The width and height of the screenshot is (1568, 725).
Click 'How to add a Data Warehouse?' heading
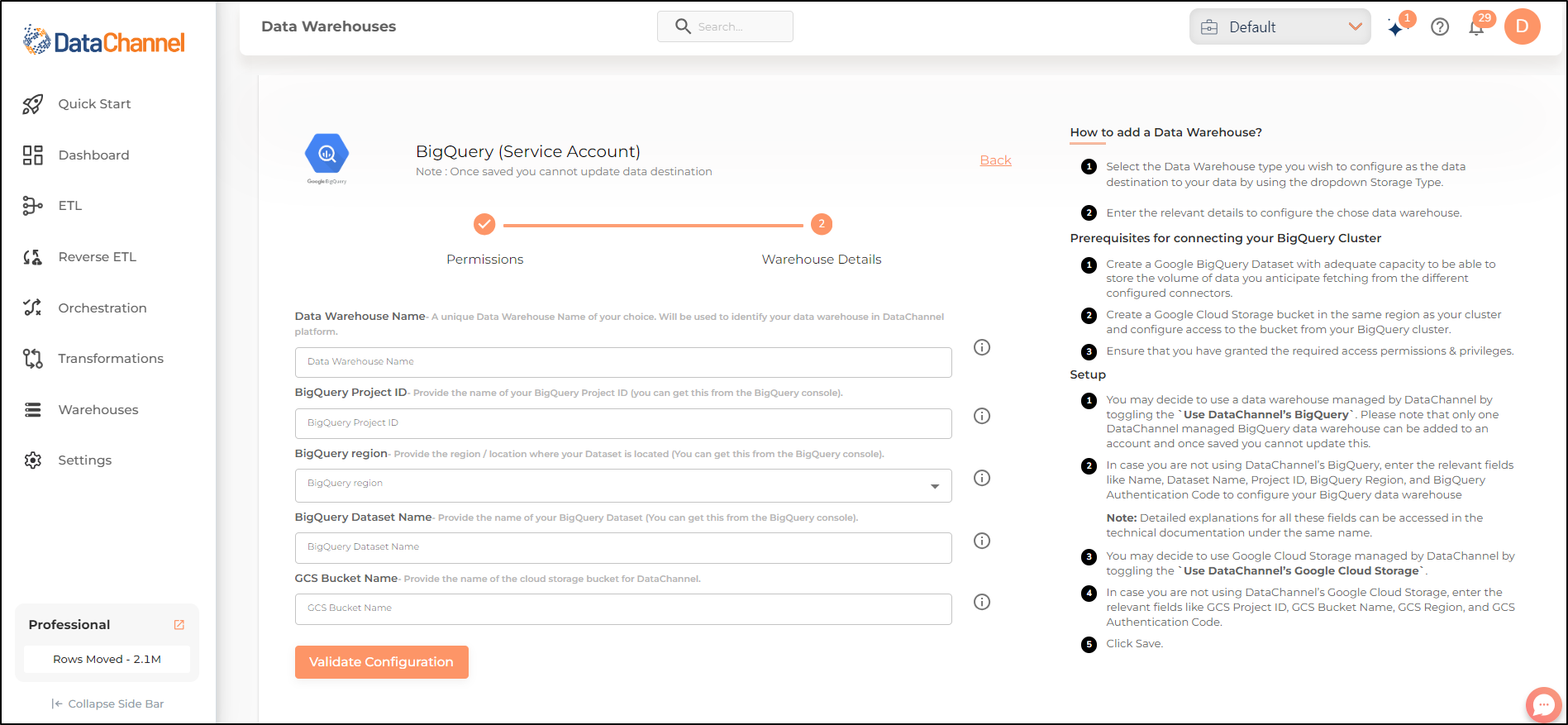coord(1165,132)
